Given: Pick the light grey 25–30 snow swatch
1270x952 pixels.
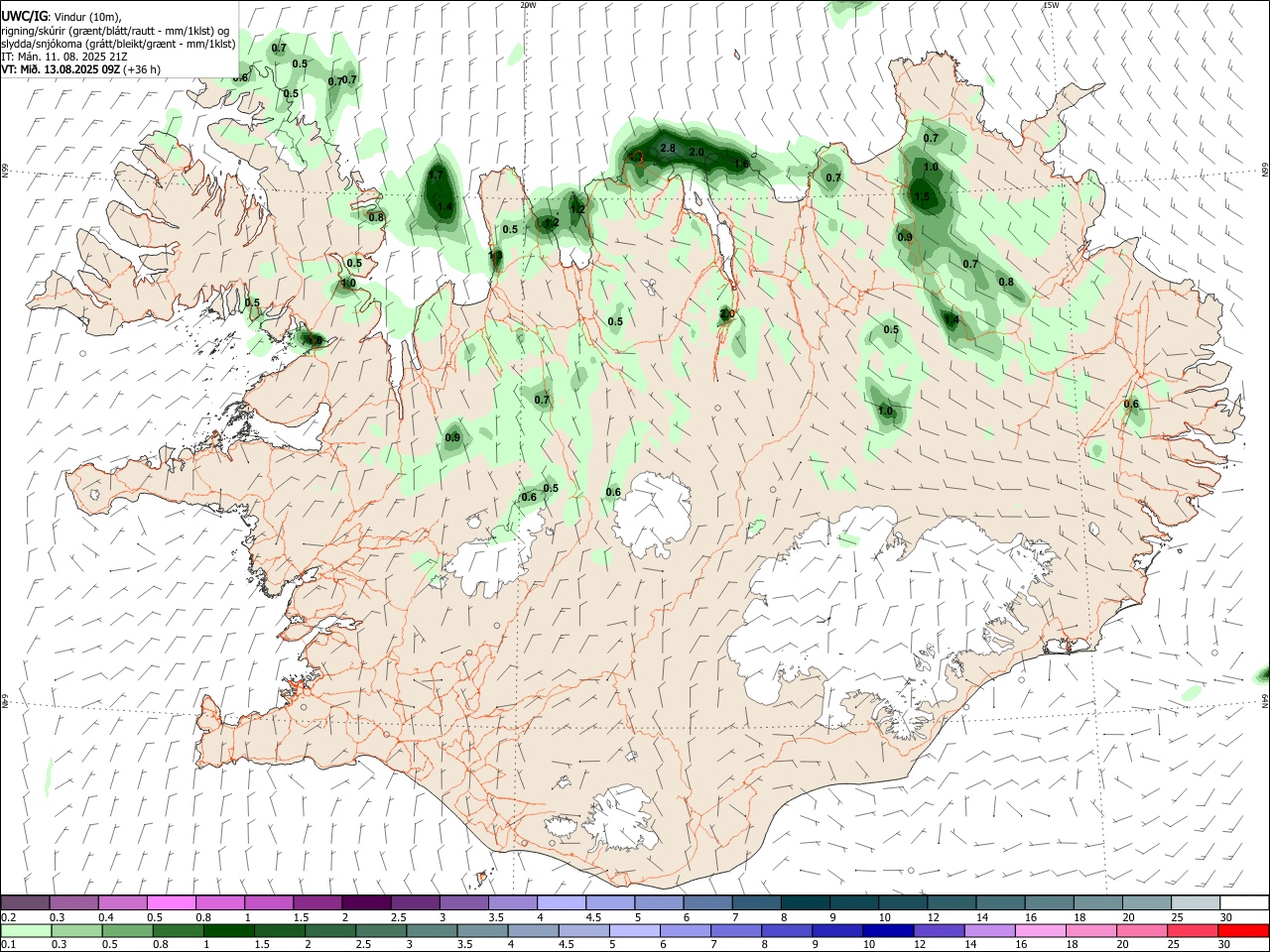Looking at the screenshot, I should click(1196, 903).
